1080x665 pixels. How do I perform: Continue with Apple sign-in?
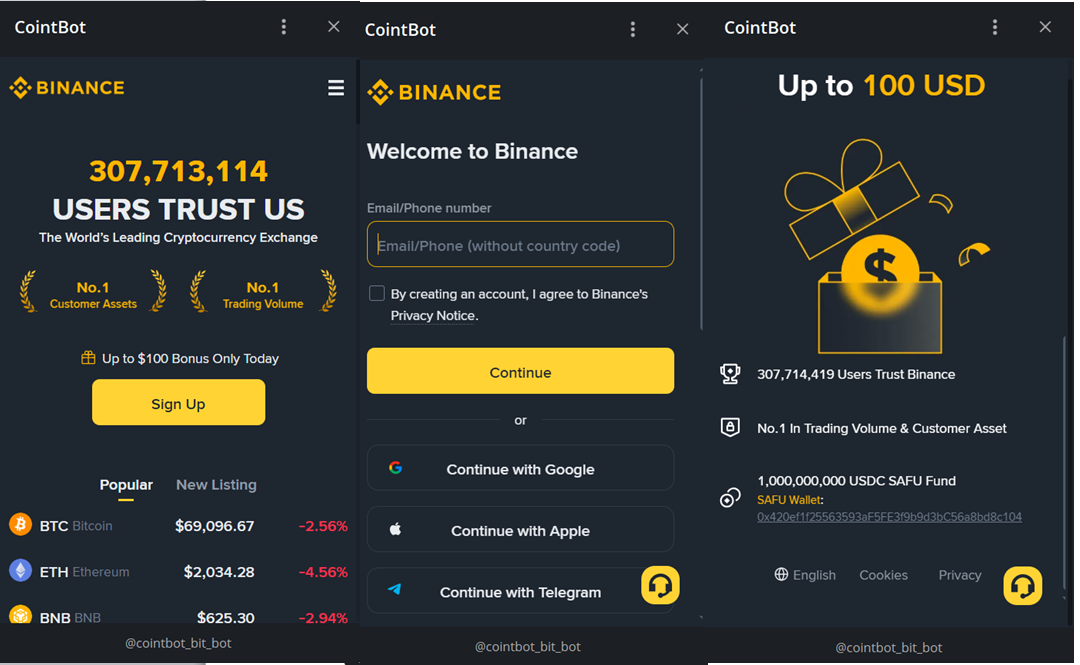(520, 529)
